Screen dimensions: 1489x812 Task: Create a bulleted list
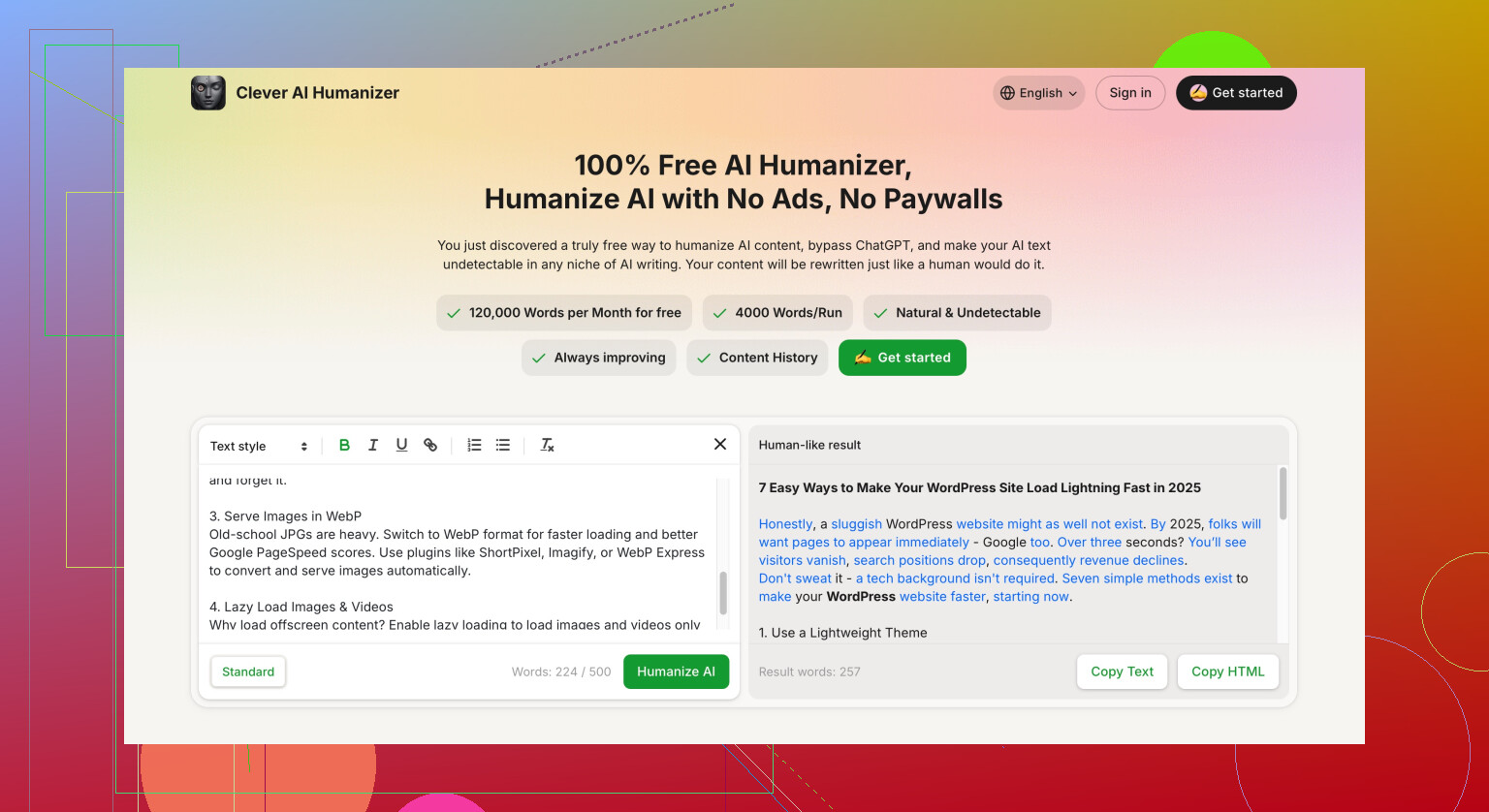point(503,445)
